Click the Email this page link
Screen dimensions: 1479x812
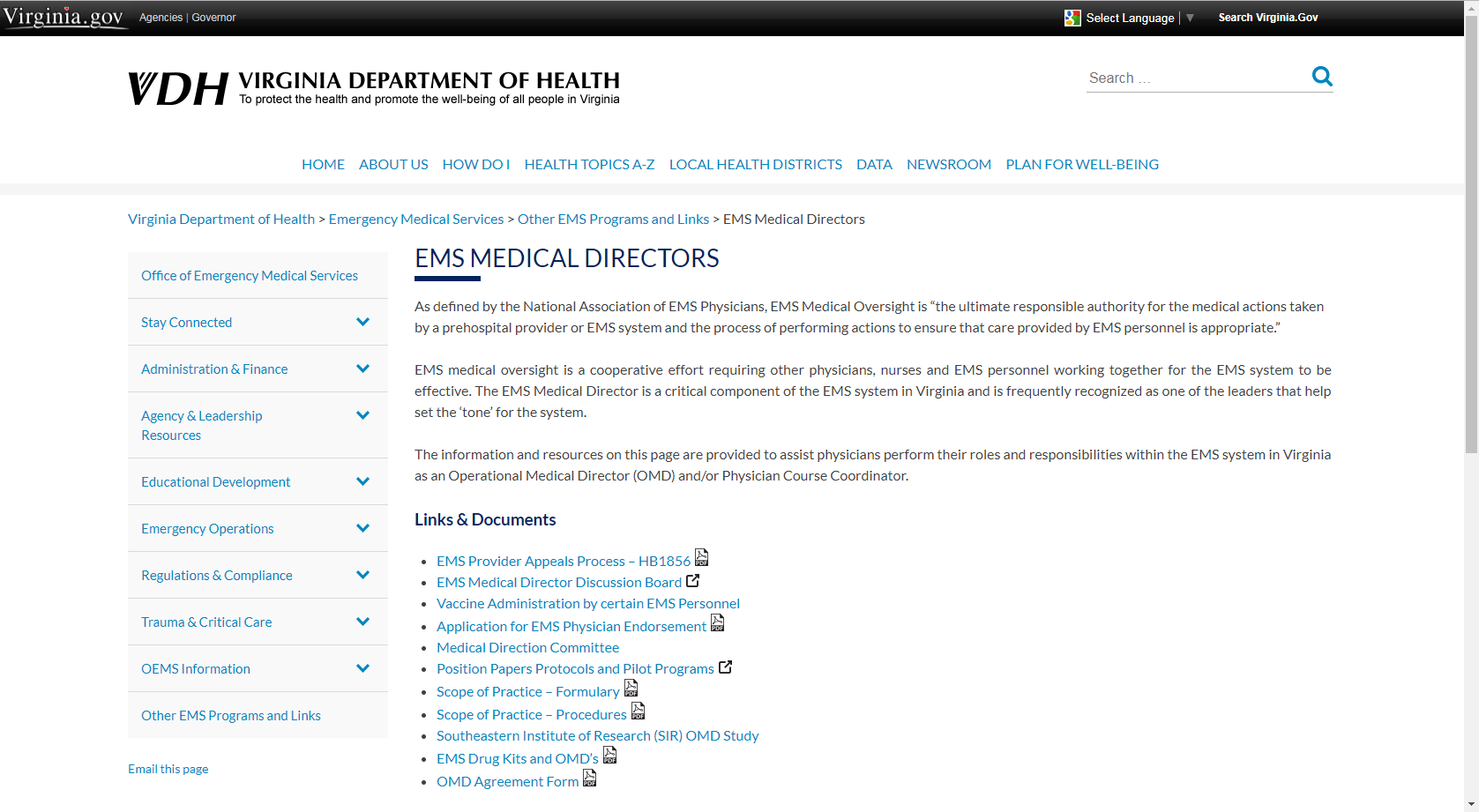pos(168,768)
